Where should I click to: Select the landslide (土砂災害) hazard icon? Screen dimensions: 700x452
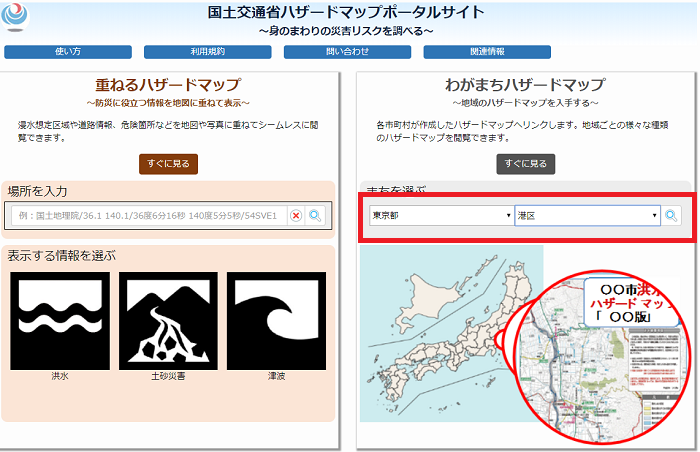coord(168,321)
